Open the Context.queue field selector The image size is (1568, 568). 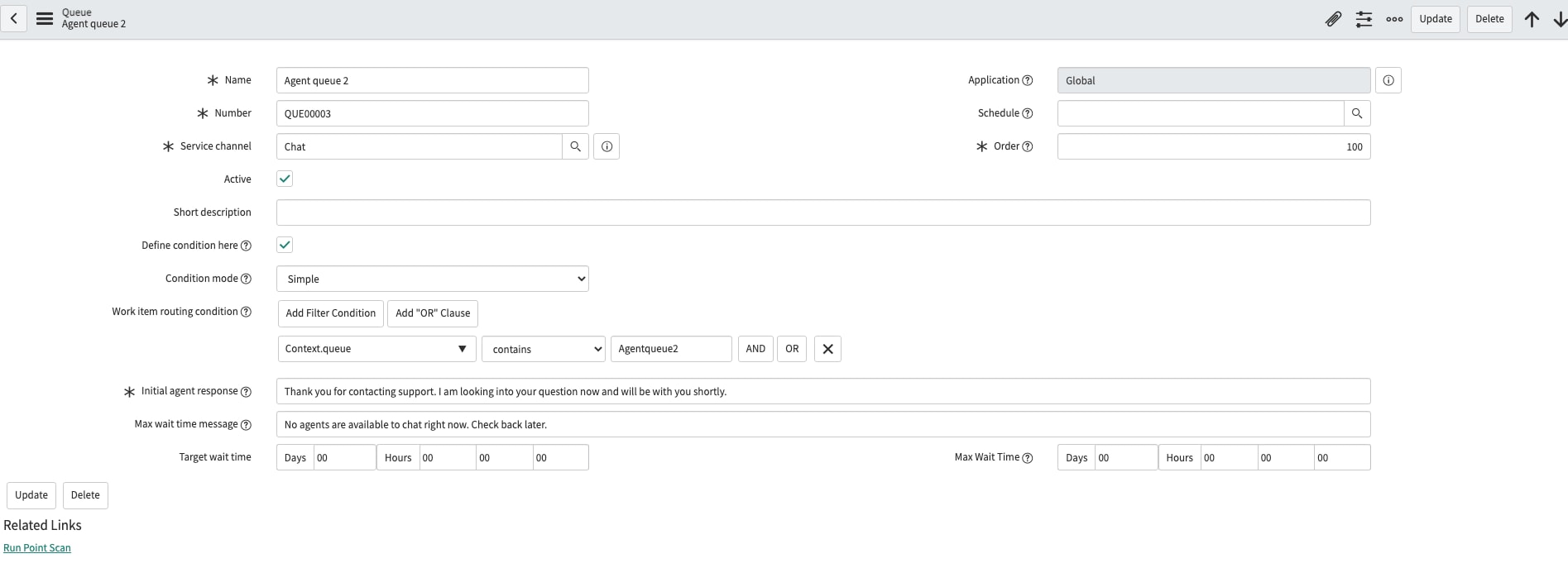tap(377, 349)
